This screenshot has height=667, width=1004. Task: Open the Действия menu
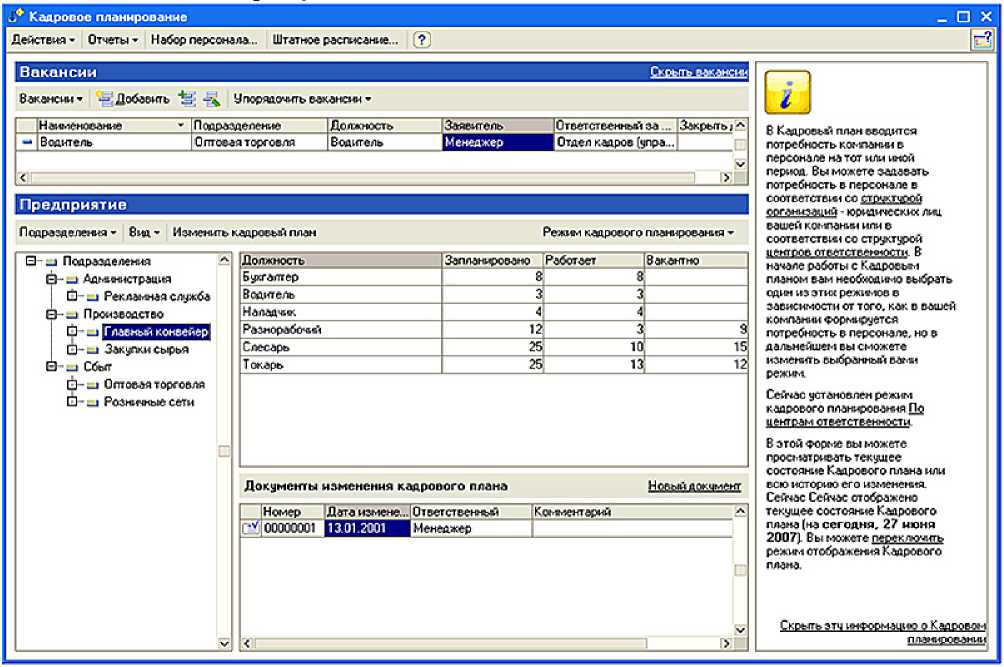click(43, 40)
